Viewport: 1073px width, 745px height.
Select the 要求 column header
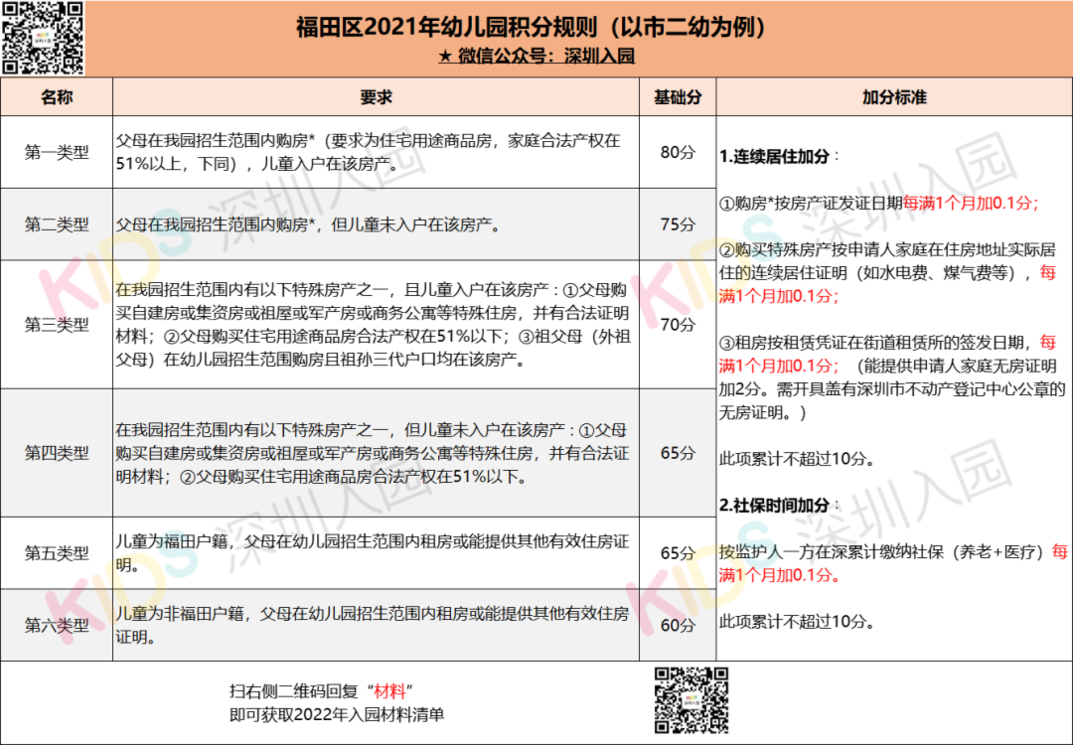pos(376,97)
